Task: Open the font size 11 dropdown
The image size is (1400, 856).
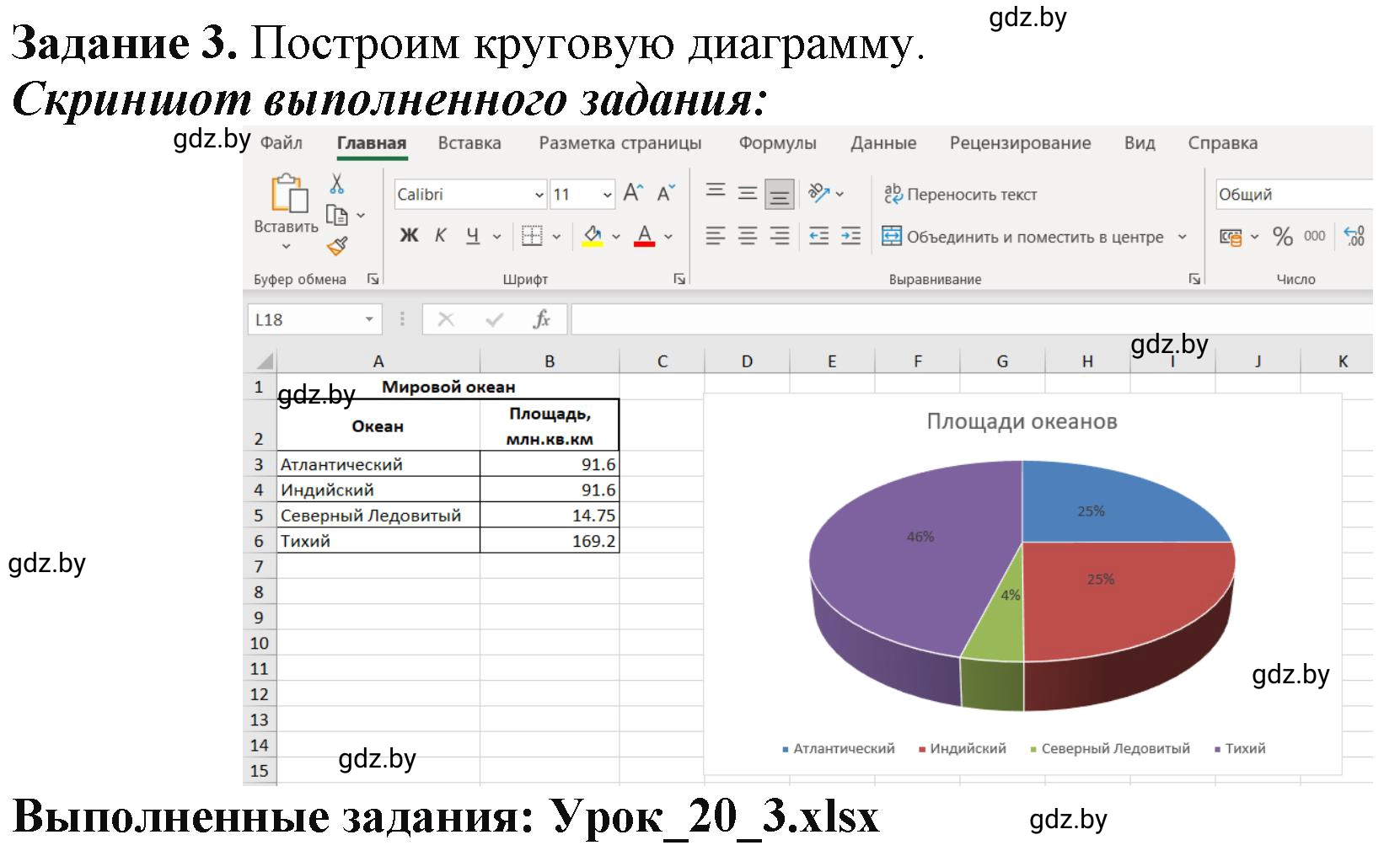Action: tap(607, 195)
